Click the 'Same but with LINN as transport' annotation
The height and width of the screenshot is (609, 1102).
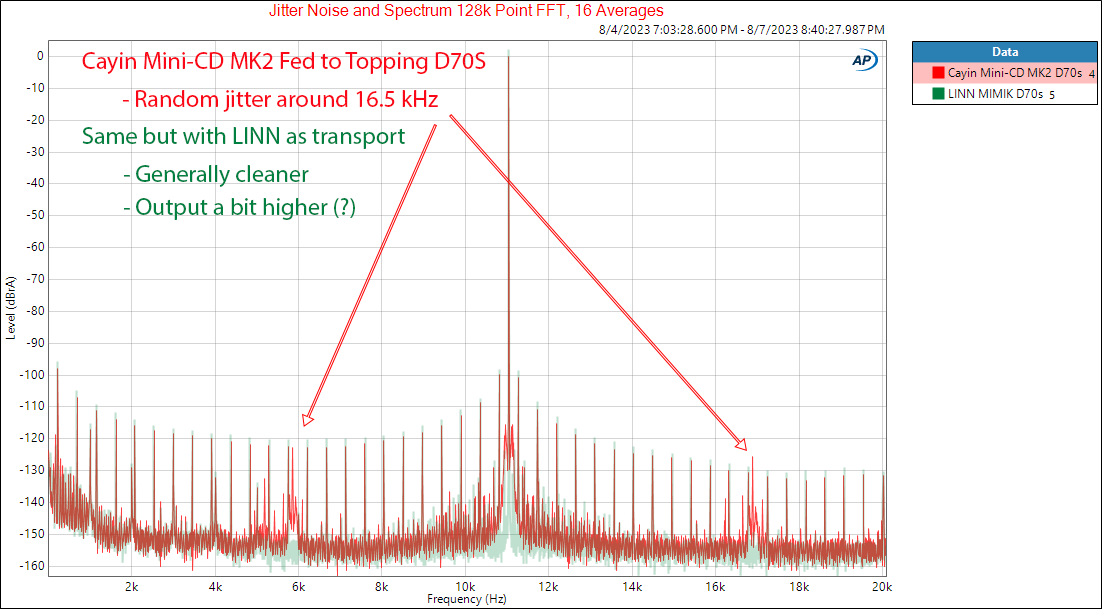243,136
